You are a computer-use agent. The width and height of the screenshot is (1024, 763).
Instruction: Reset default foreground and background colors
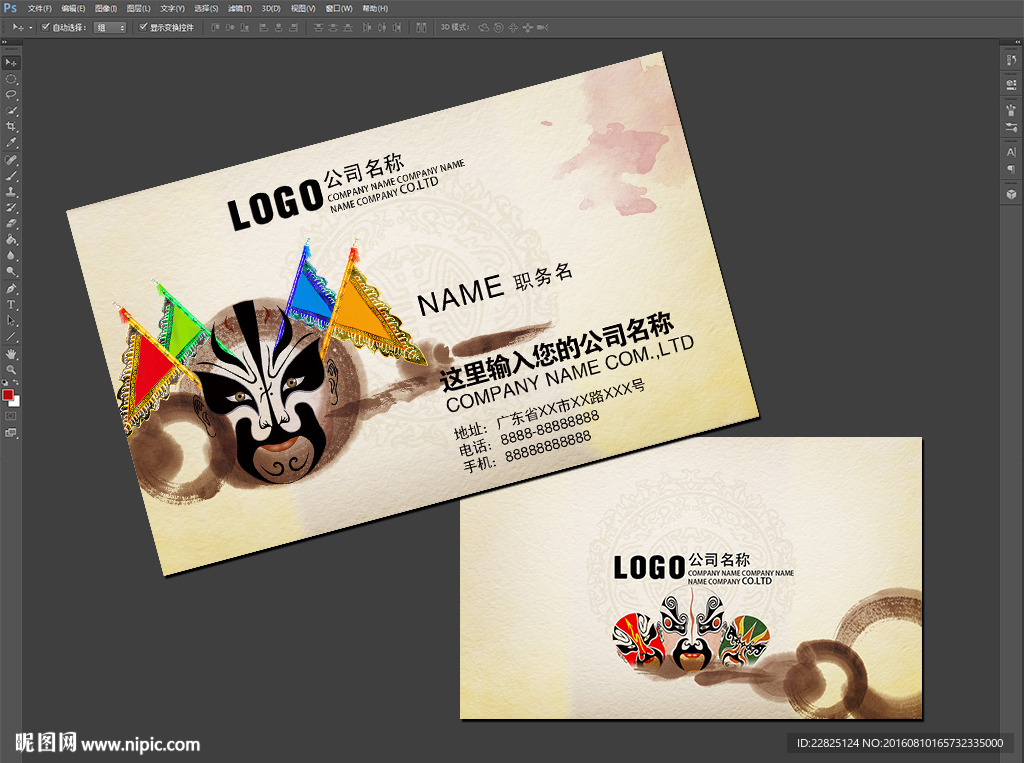click(x=5, y=383)
